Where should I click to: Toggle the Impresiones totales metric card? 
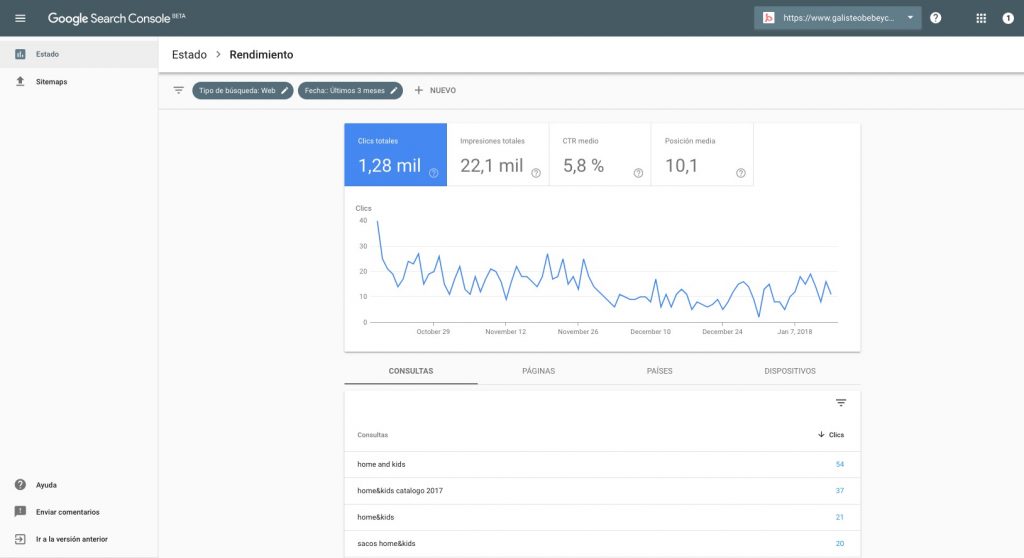(497, 155)
